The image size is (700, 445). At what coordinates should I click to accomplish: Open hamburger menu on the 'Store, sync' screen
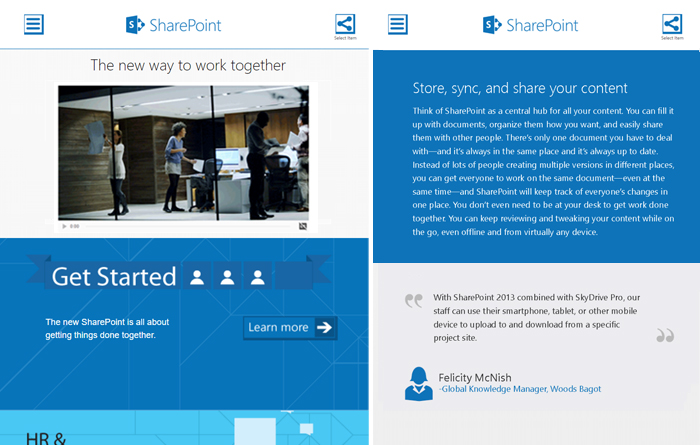tap(397, 24)
